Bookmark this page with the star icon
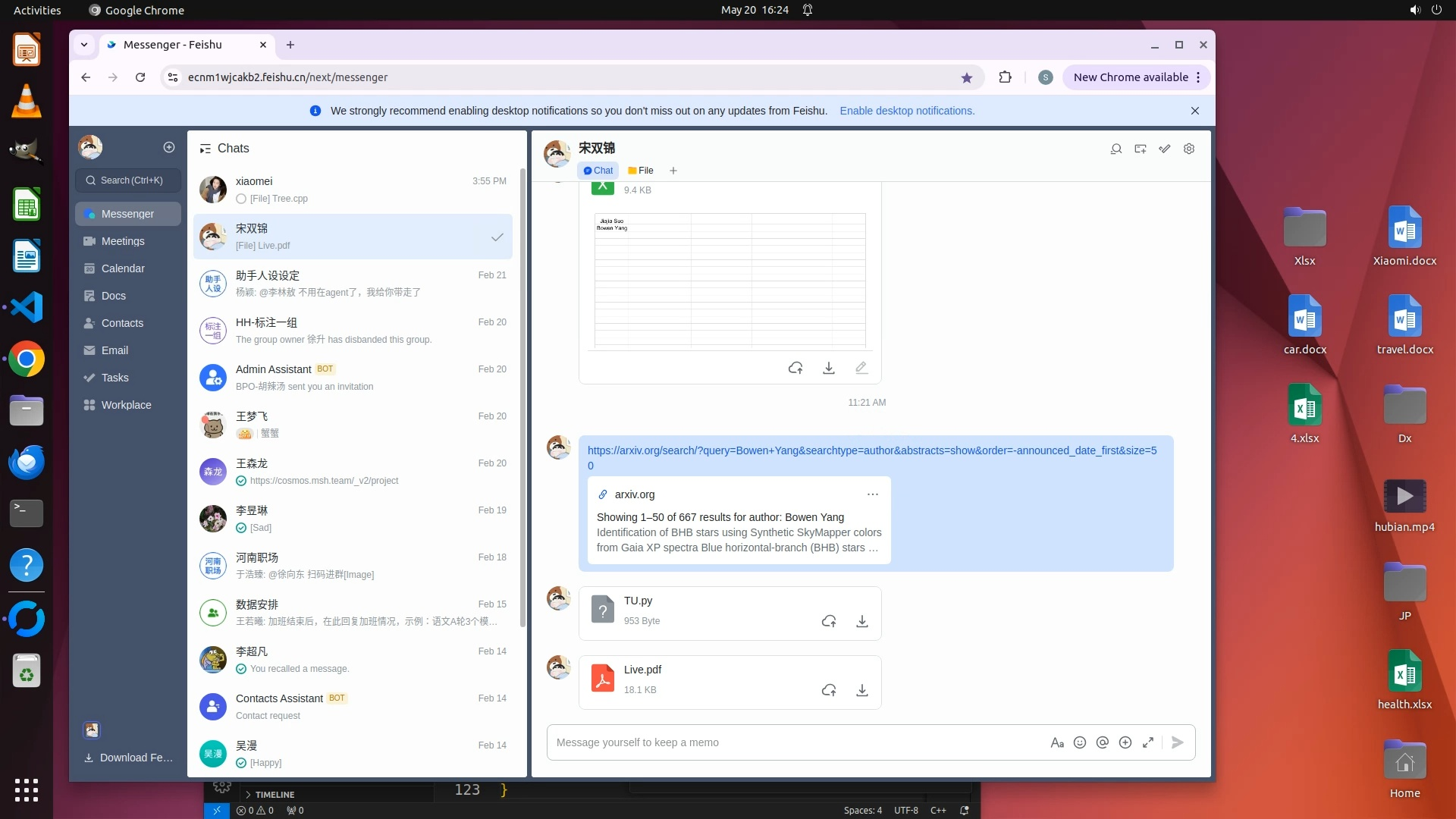The image size is (1456, 819). pos(966,77)
